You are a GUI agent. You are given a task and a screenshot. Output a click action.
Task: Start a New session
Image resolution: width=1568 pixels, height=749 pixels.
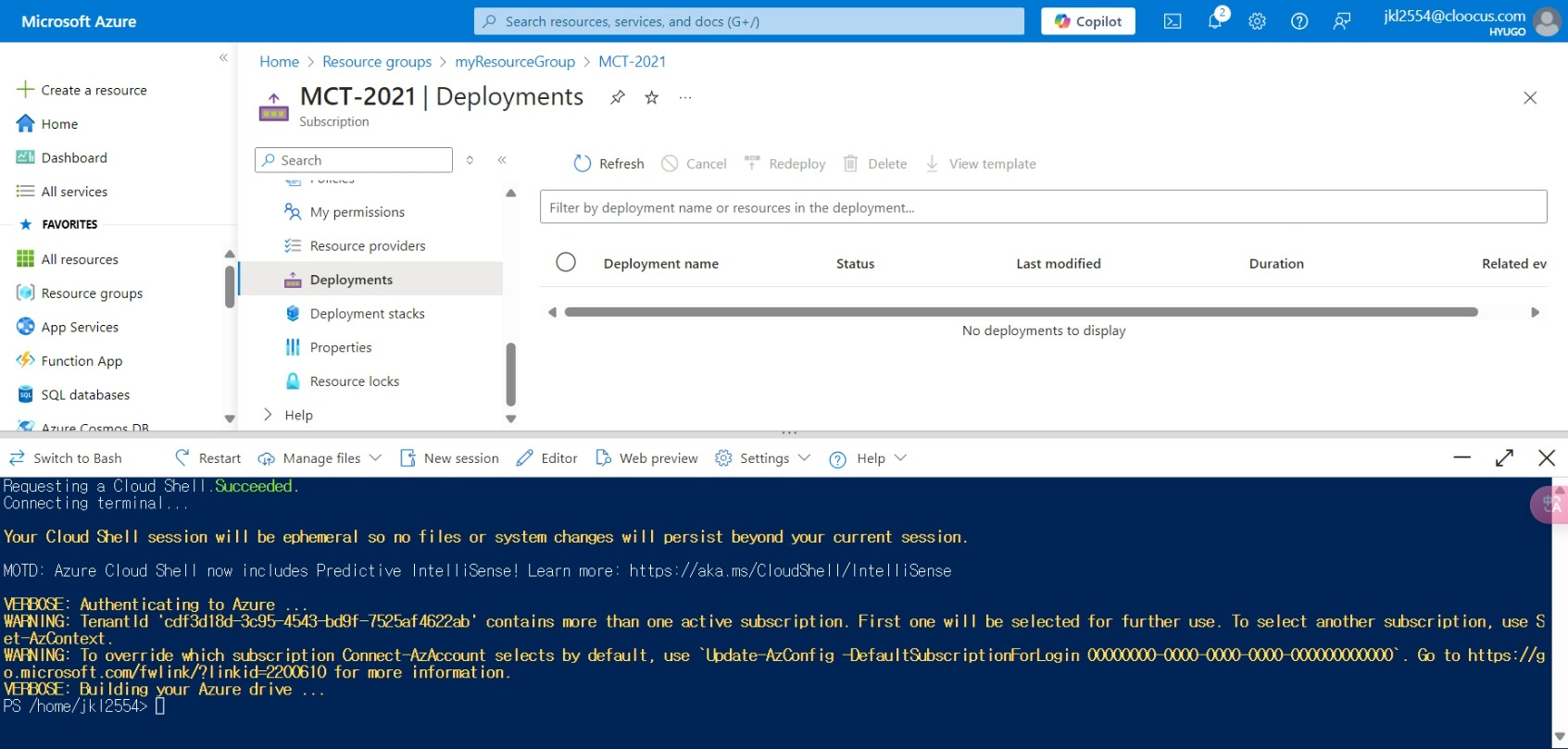coord(449,458)
